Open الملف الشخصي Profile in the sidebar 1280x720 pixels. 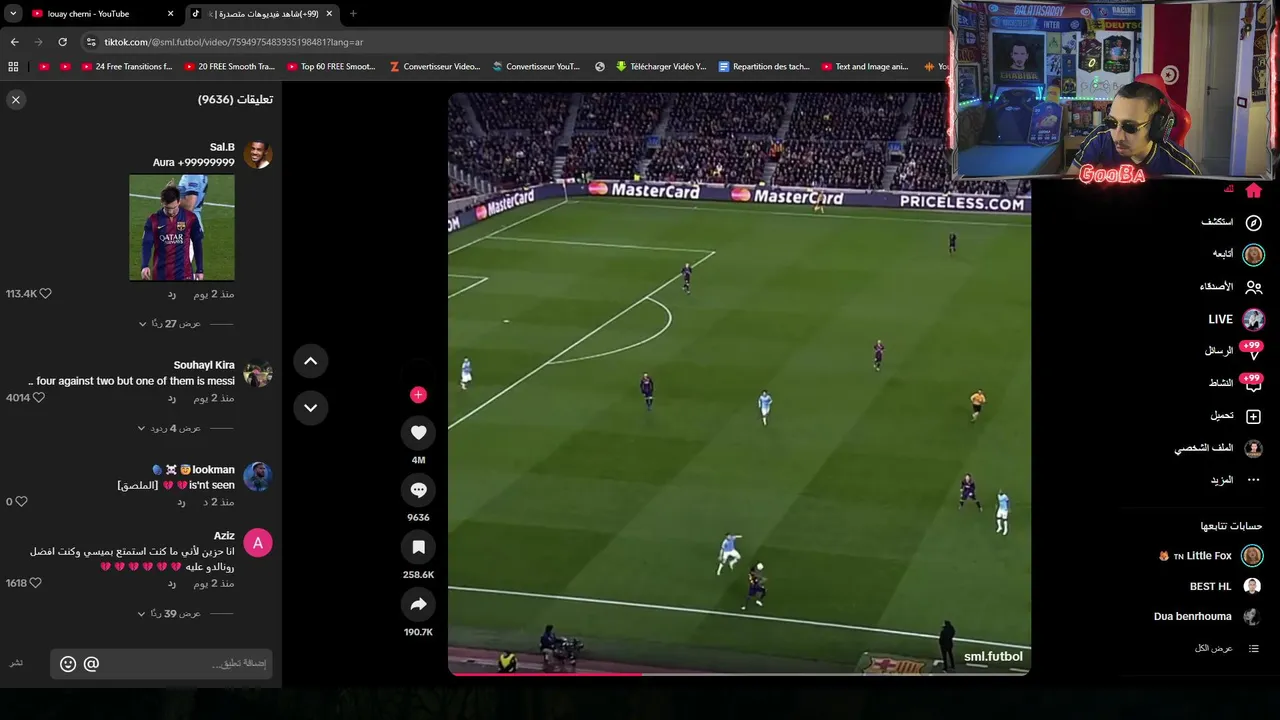[x=1219, y=448]
